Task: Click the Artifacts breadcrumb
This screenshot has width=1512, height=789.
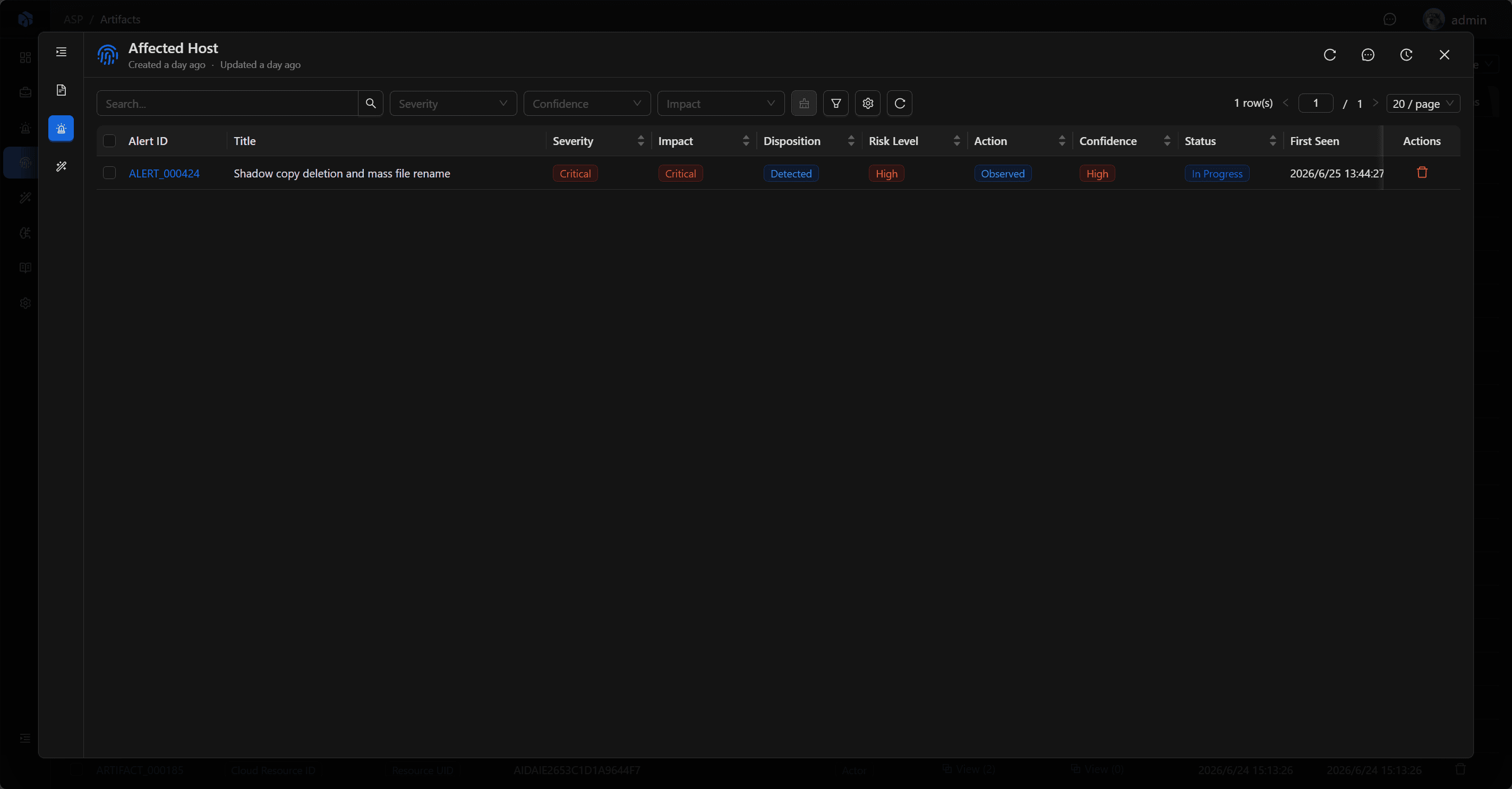Action: click(121, 19)
